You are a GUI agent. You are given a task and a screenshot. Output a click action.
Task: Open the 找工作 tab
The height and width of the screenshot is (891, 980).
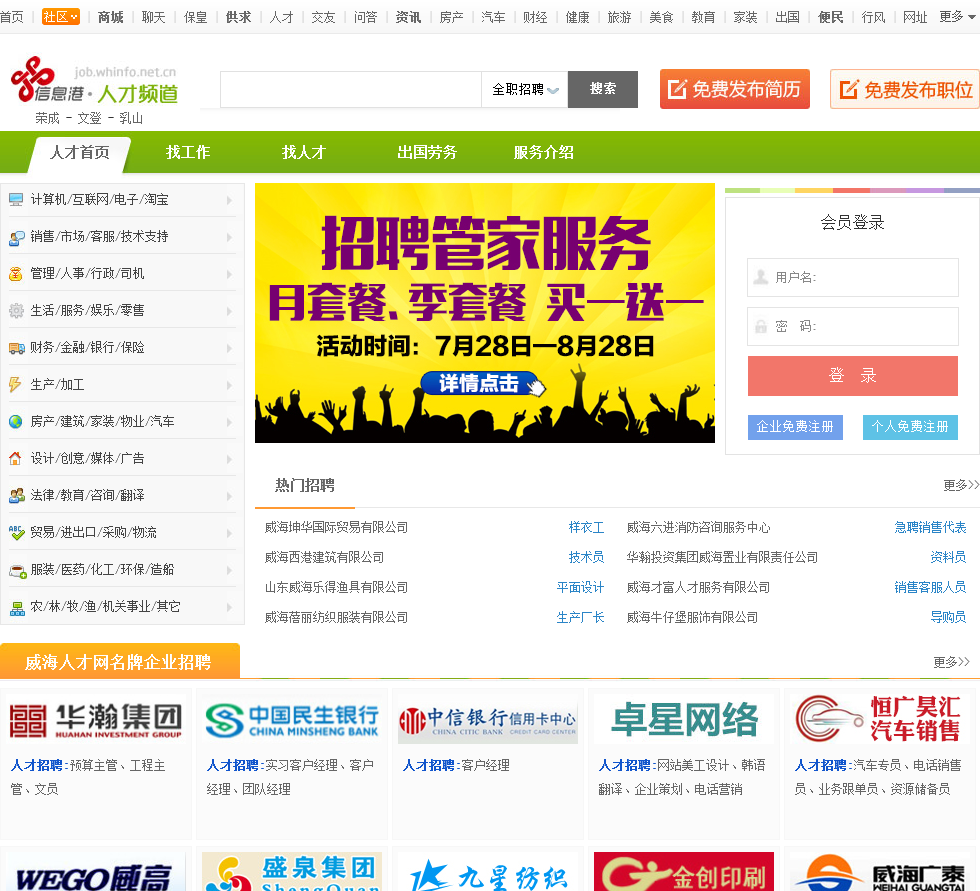pyautogui.click(x=188, y=152)
